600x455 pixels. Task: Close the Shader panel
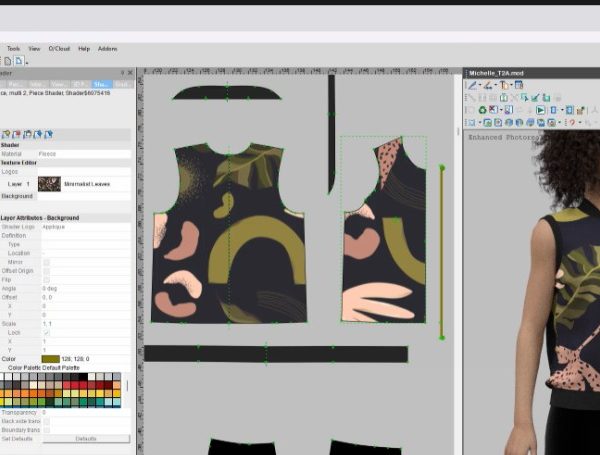(130, 73)
